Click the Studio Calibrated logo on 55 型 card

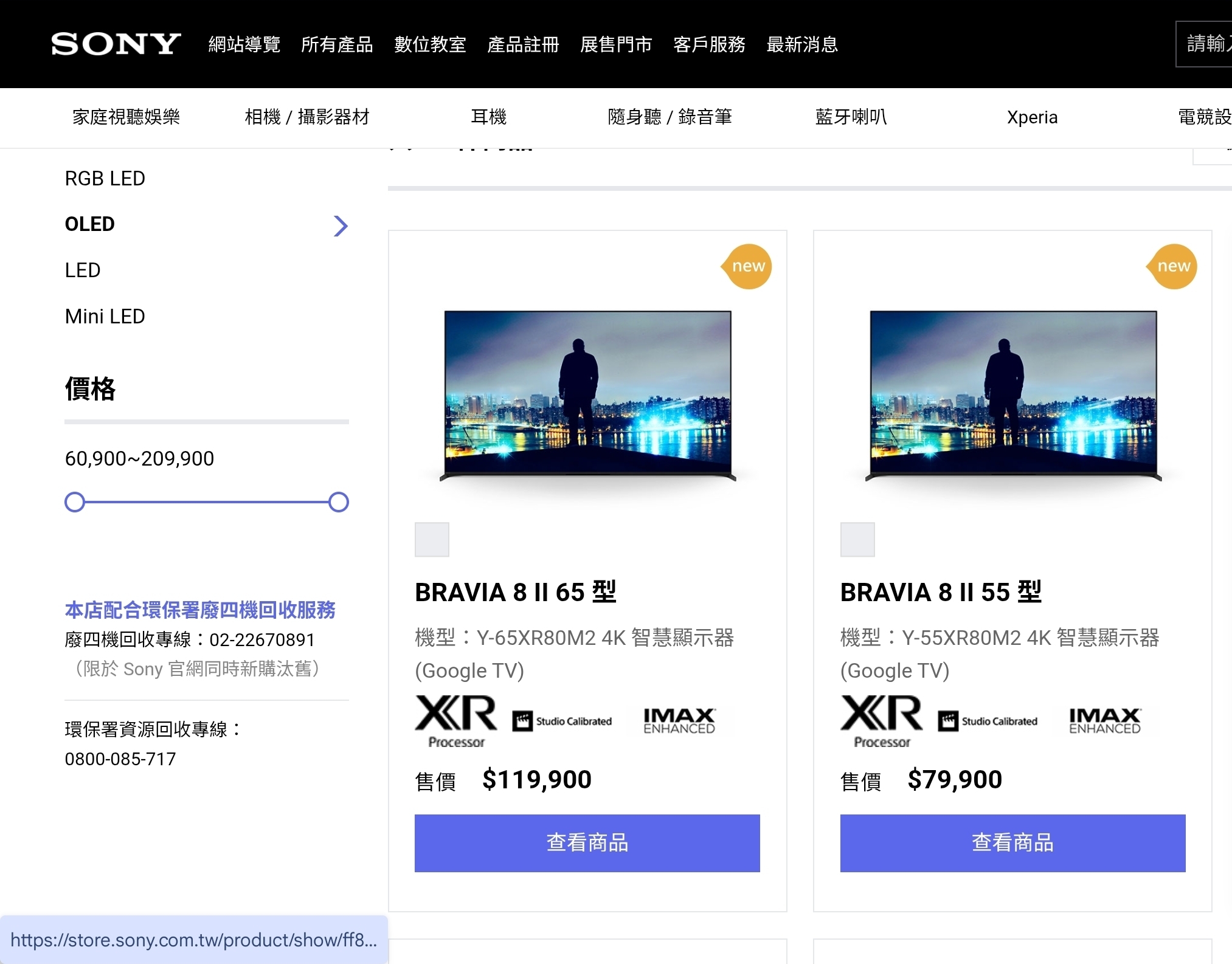pos(988,721)
